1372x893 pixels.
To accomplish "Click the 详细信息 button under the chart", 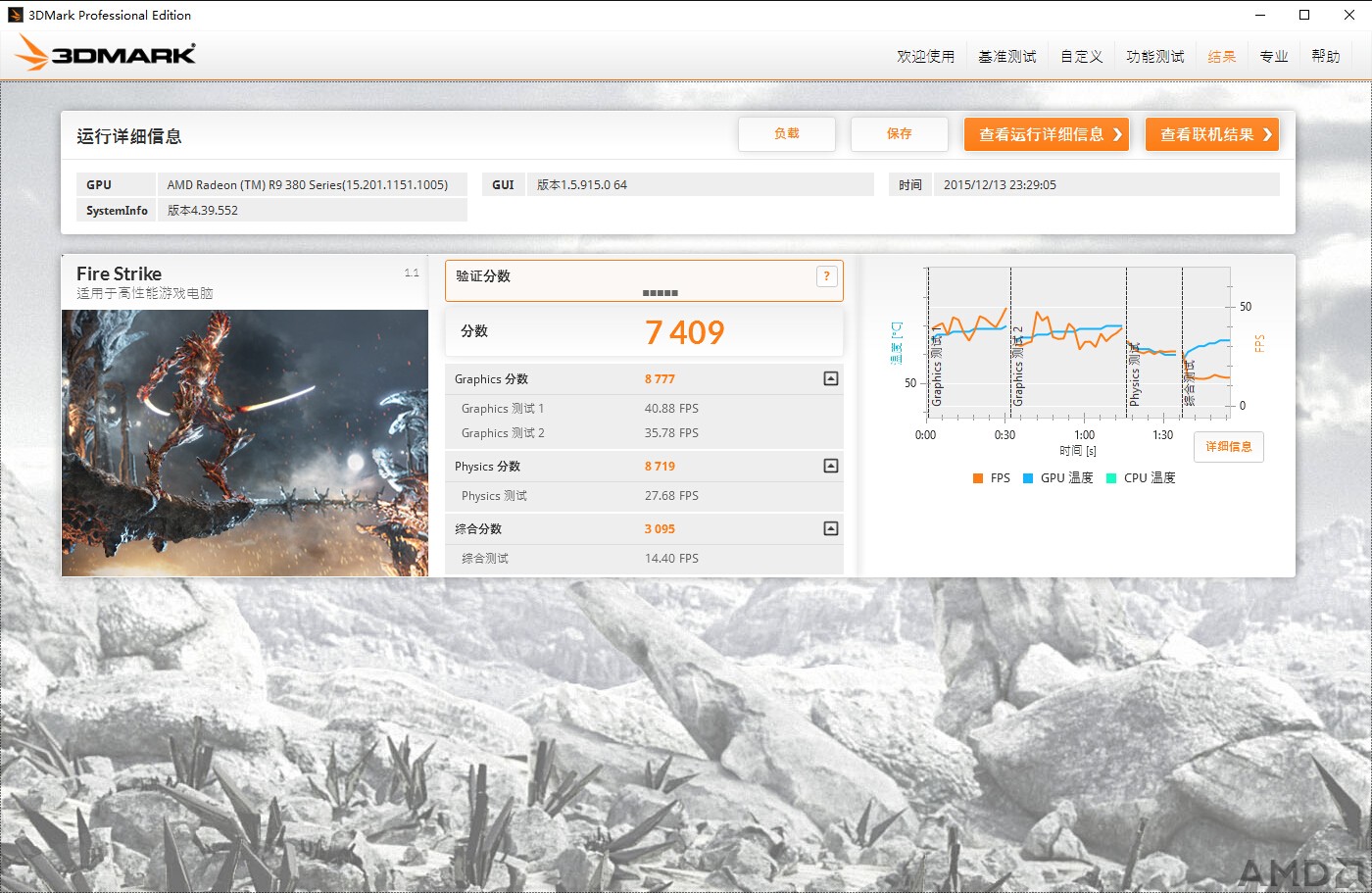I will pyautogui.click(x=1229, y=447).
